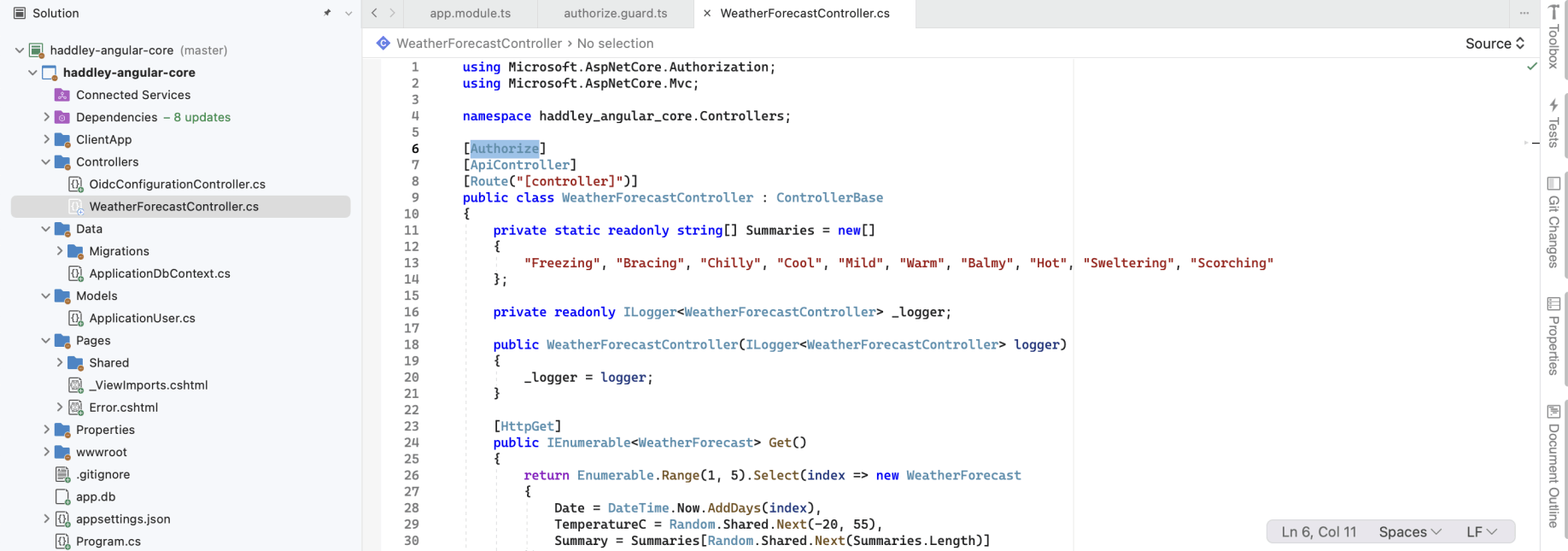This screenshot has width=1568, height=551.
Task: Open the Git Changes side panel
Action: 1553,222
